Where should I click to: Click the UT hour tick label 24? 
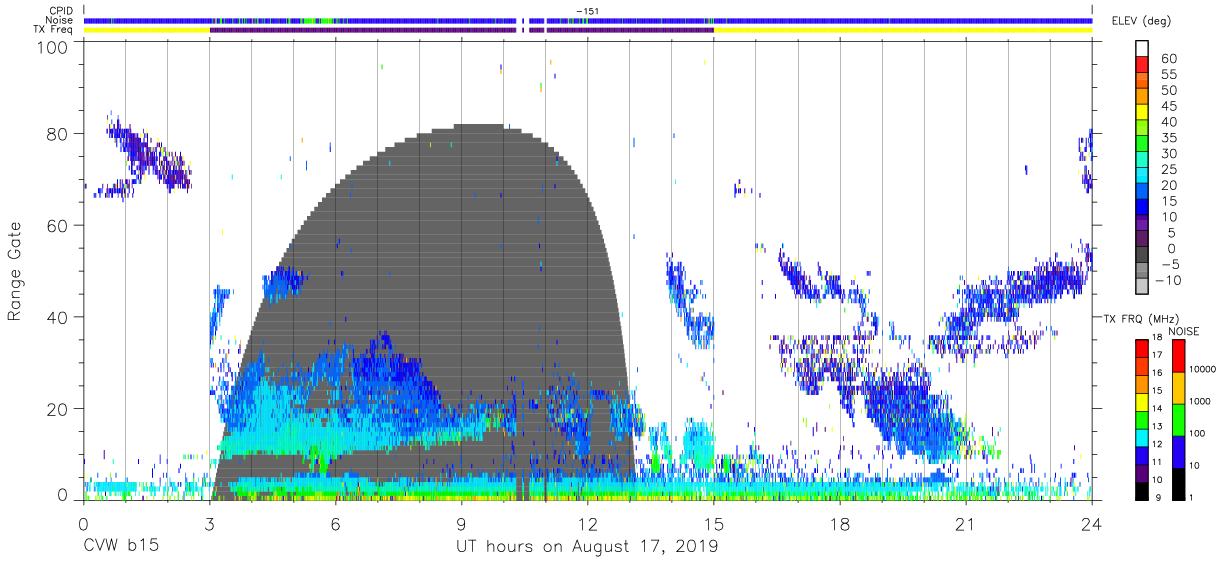1092,525
